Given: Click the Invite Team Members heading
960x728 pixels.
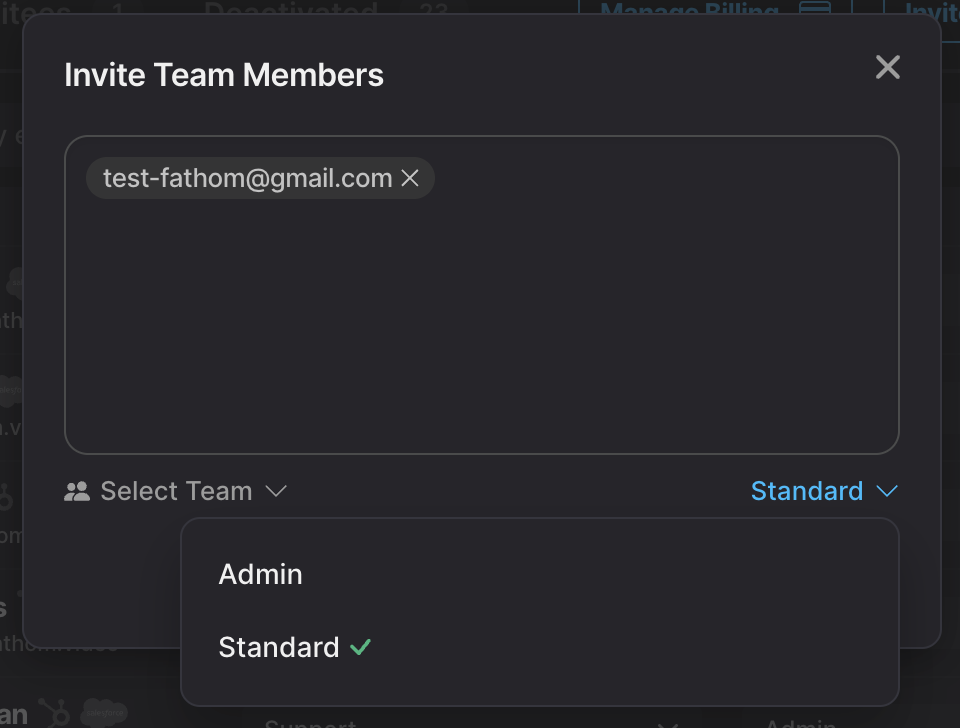Looking at the screenshot, I should click(224, 75).
